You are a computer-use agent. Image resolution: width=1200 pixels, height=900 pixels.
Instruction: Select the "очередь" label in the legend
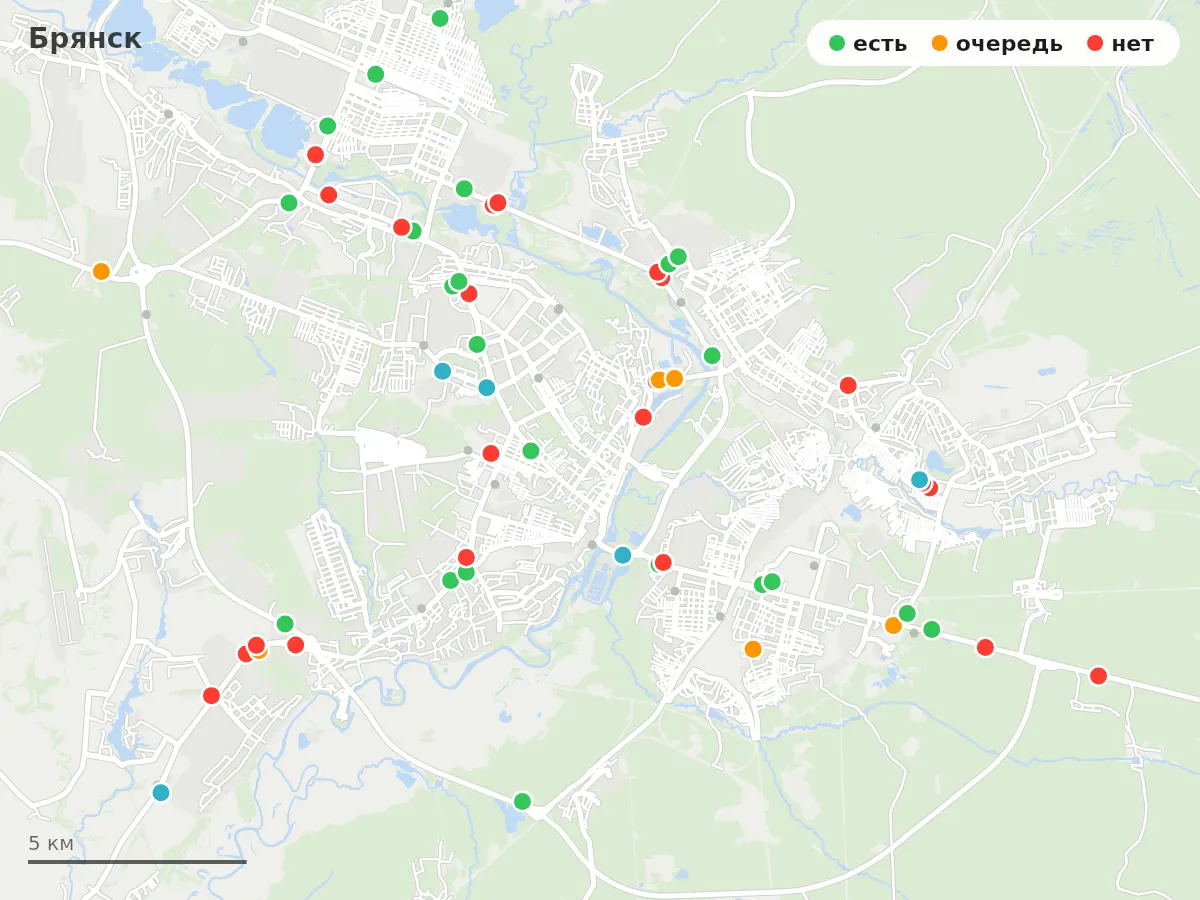tap(1009, 44)
